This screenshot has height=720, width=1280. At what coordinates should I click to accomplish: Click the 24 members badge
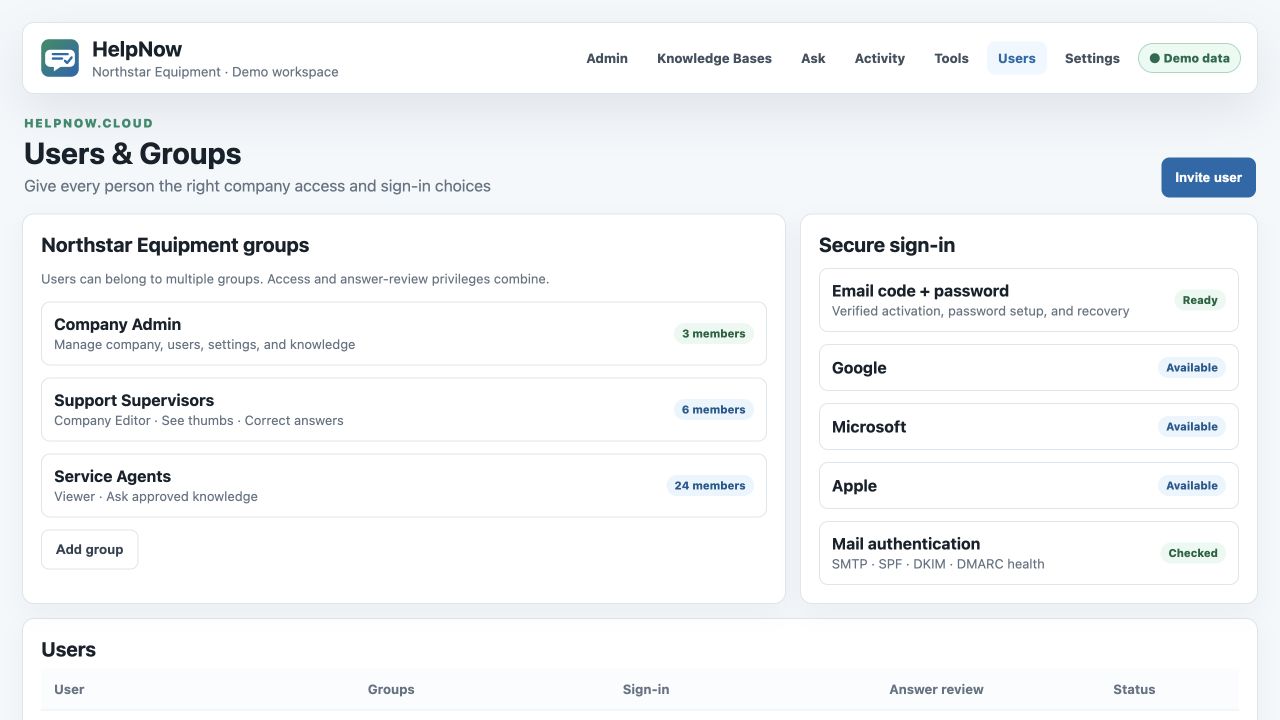(x=710, y=485)
